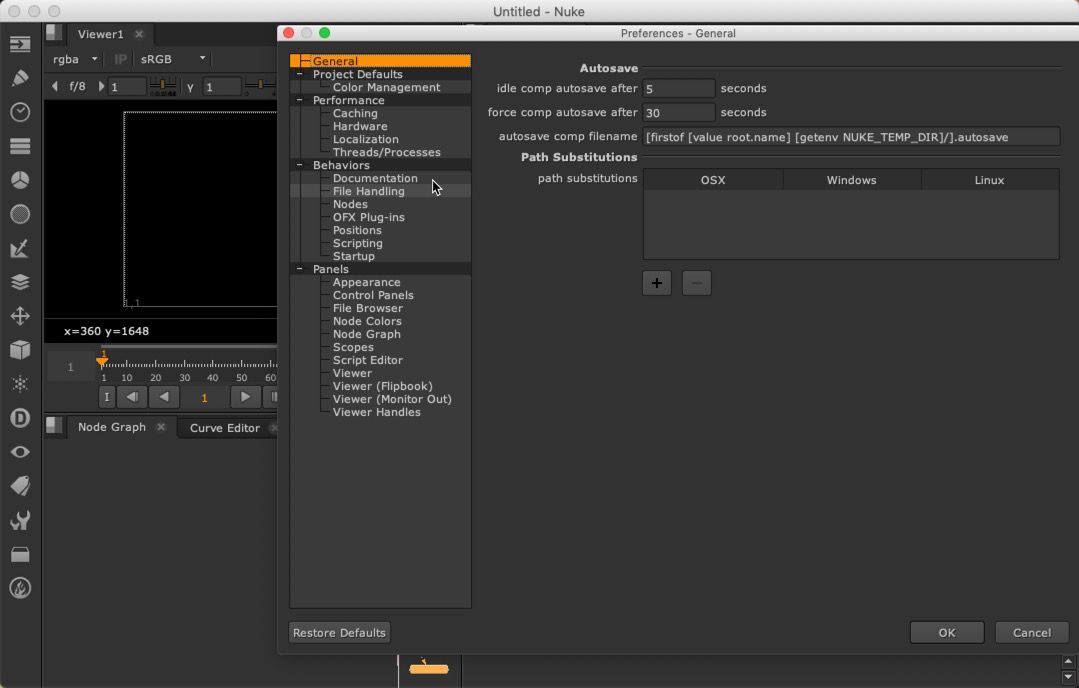Open the Image nodes toolbar menu
Image resolution: width=1079 pixels, height=688 pixels.
pos(20,45)
